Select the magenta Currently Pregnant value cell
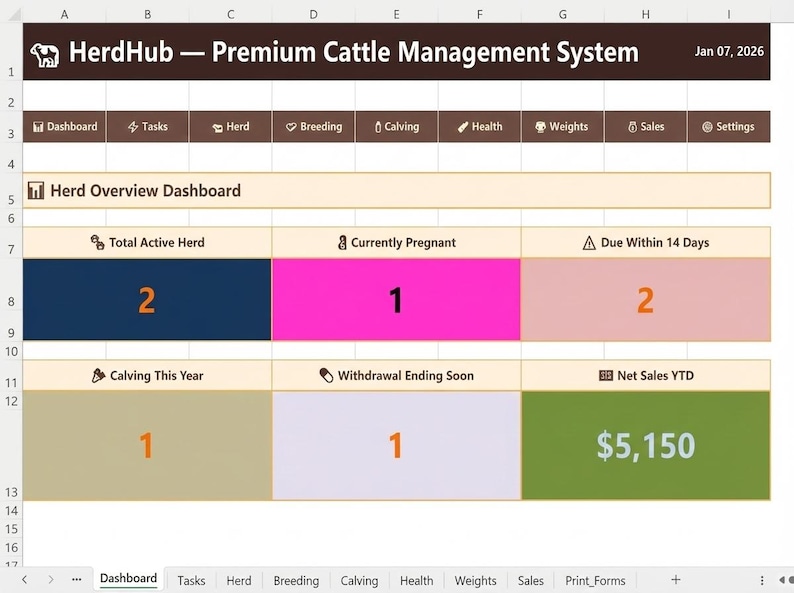Image resolution: width=794 pixels, height=593 pixels. tap(396, 300)
